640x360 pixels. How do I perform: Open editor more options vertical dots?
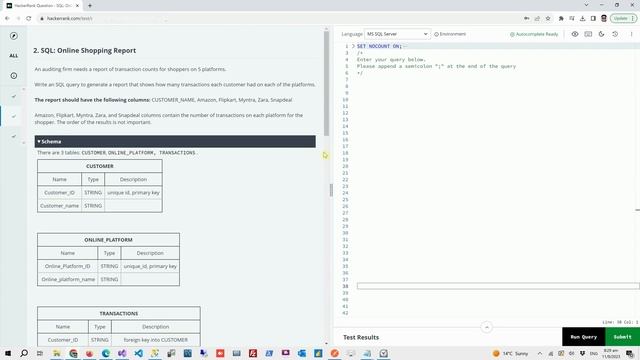631,34
